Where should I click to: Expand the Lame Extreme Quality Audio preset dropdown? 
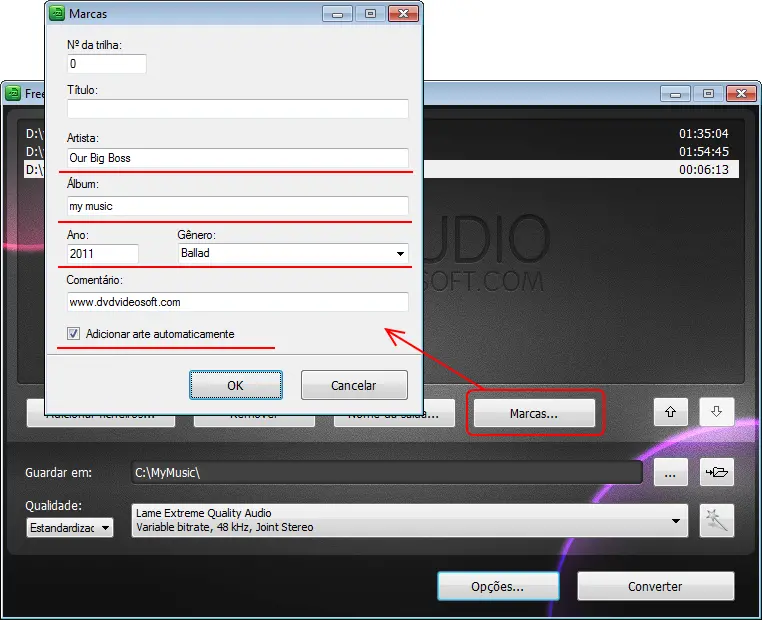[409, 520]
